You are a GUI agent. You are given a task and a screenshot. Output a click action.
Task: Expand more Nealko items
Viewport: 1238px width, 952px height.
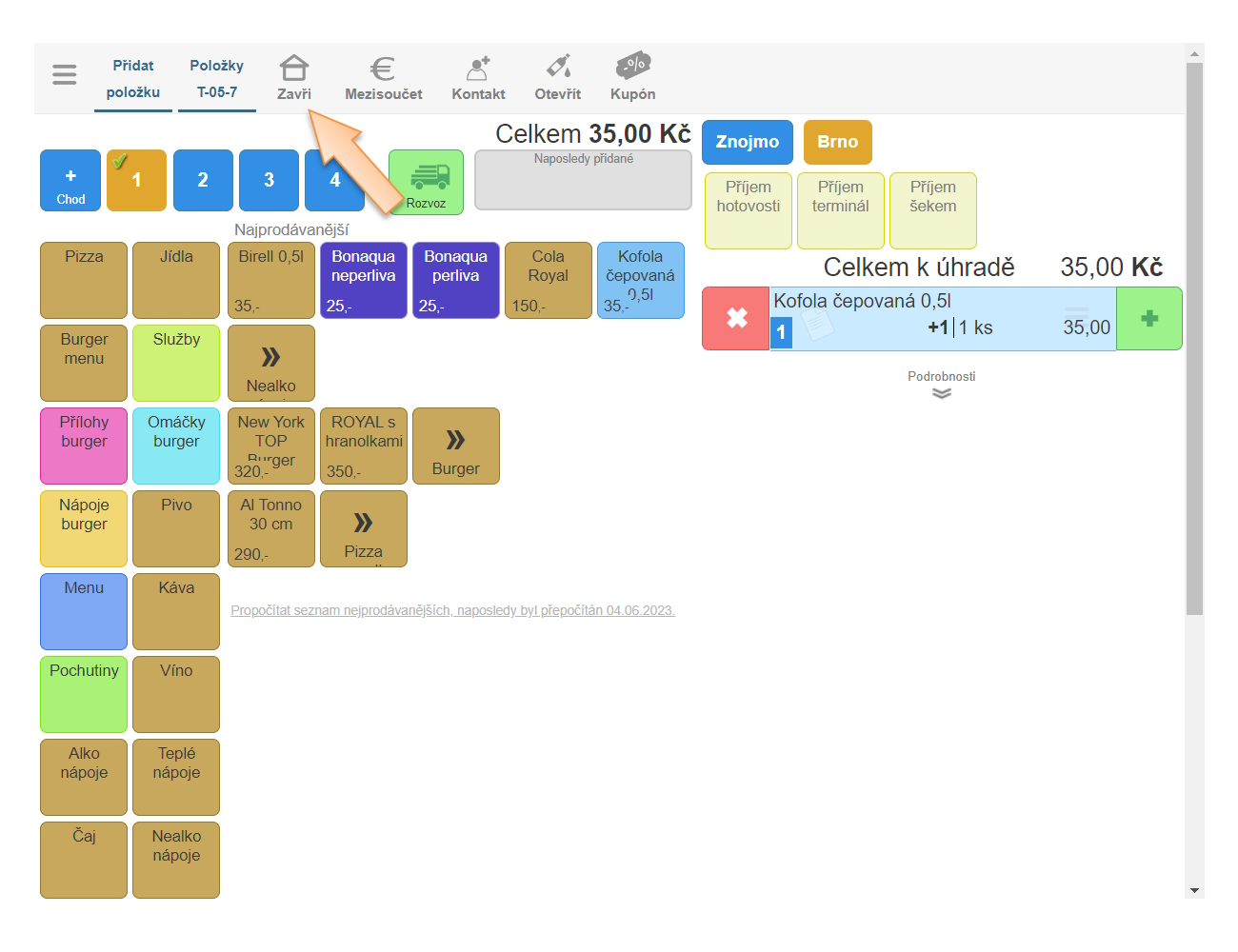(x=270, y=363)
